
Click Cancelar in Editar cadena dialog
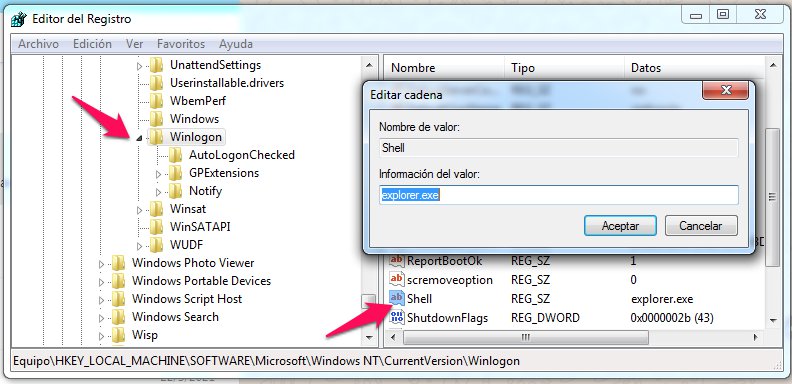[701, 226]
